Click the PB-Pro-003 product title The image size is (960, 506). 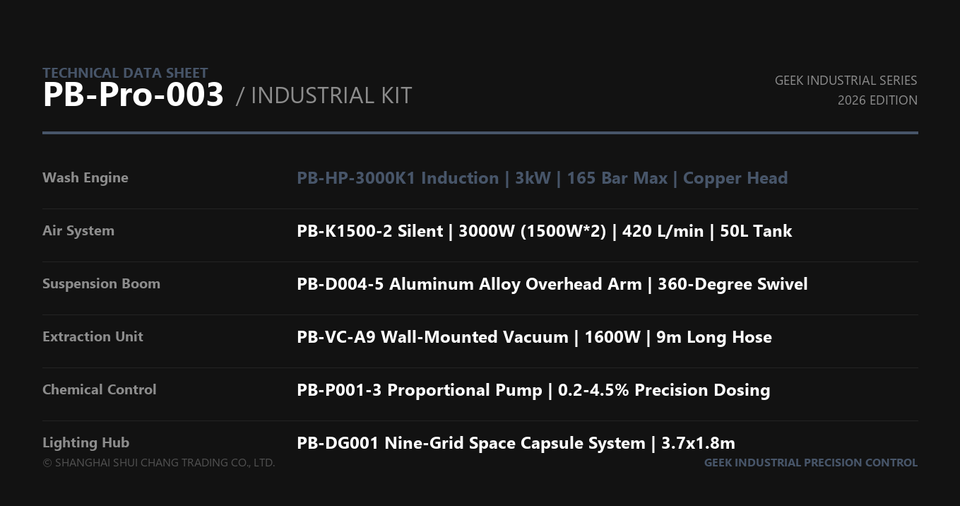pos(133,95)
